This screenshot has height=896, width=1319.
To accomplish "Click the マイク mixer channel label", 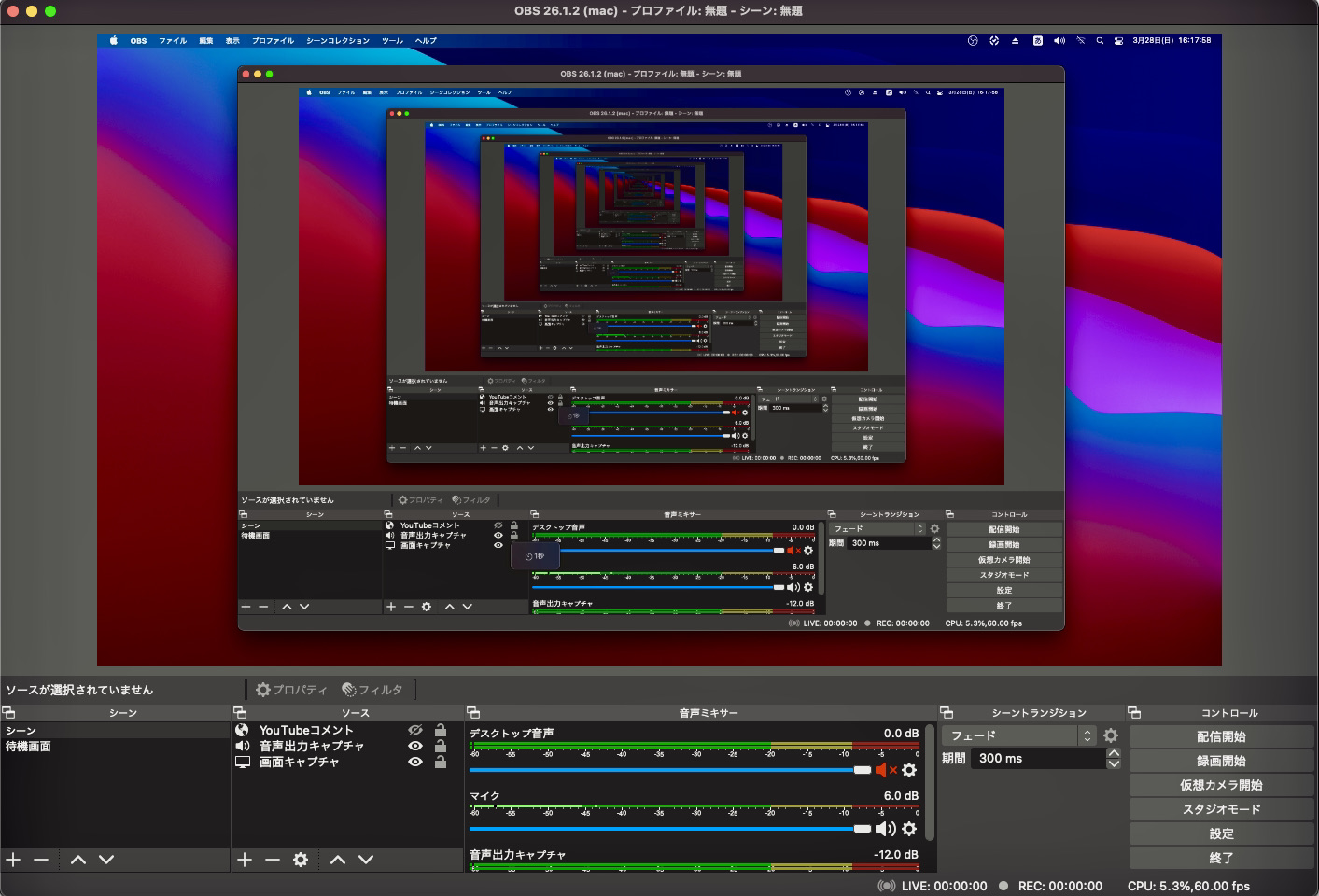I will [484, 796].
